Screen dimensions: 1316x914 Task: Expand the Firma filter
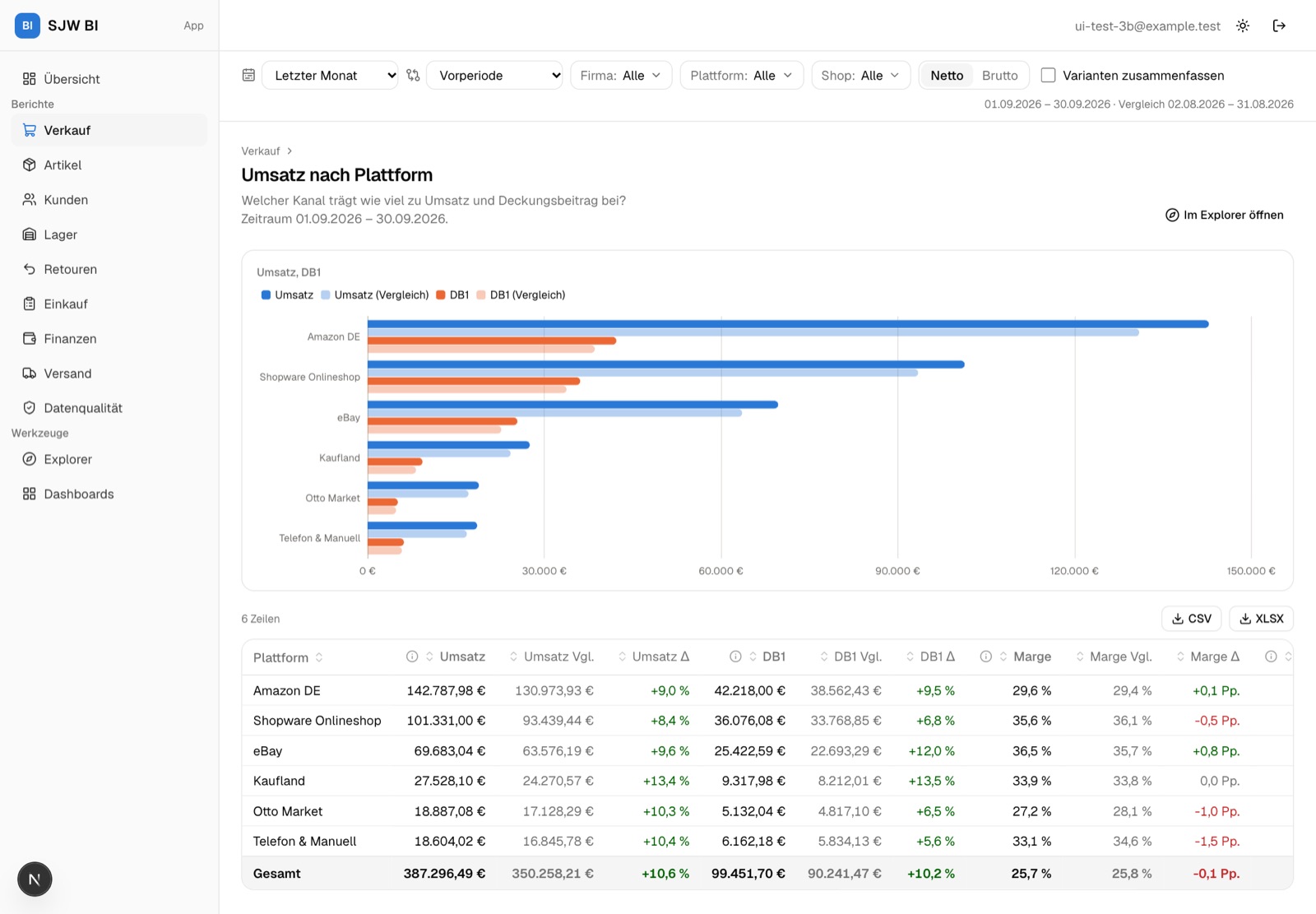coord(621,75)
